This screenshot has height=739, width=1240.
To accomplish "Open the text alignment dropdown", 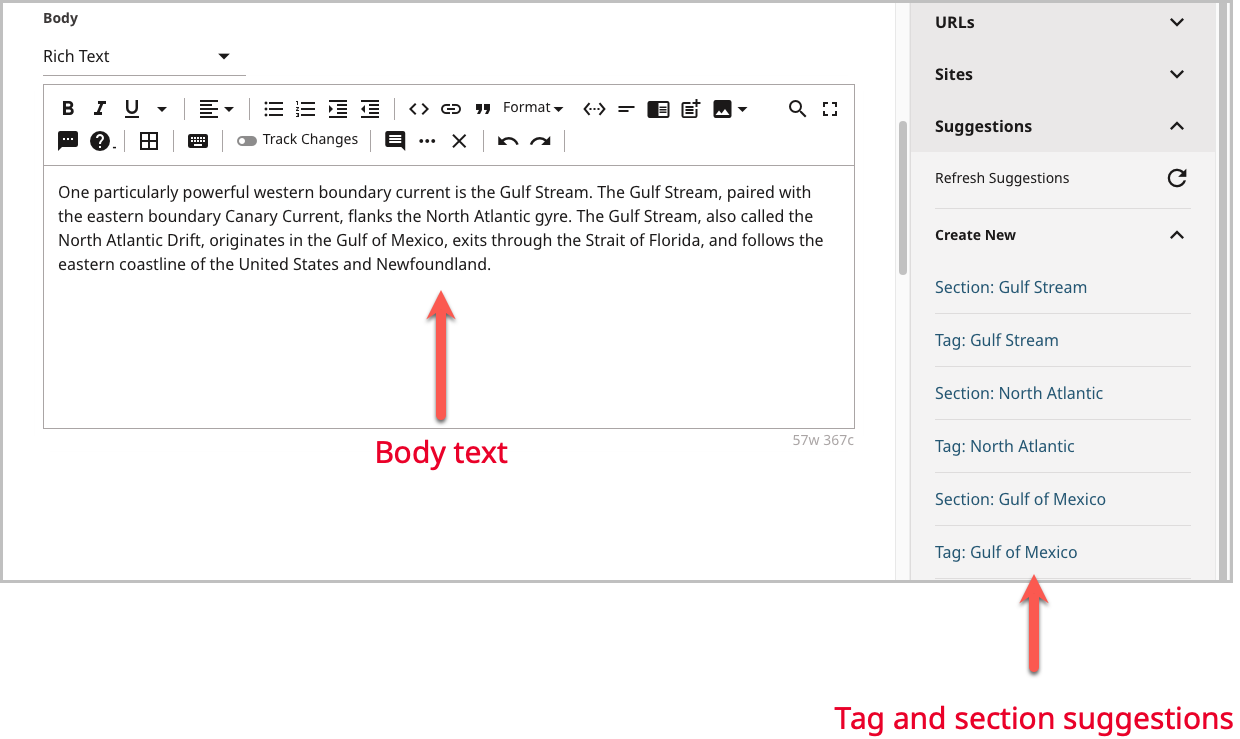I will coord(215,109).
